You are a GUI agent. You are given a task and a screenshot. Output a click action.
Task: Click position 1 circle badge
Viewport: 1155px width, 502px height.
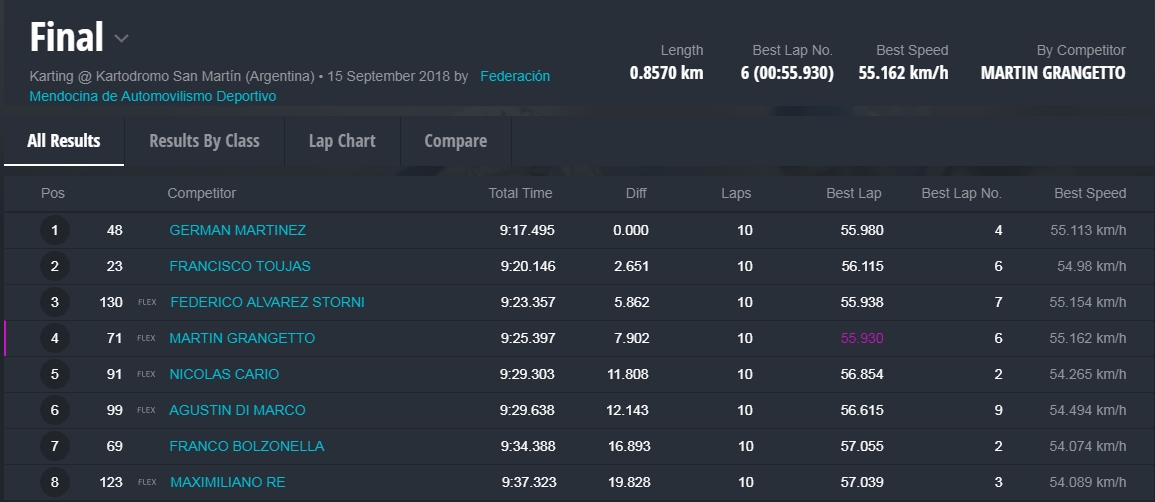point(54,230)
